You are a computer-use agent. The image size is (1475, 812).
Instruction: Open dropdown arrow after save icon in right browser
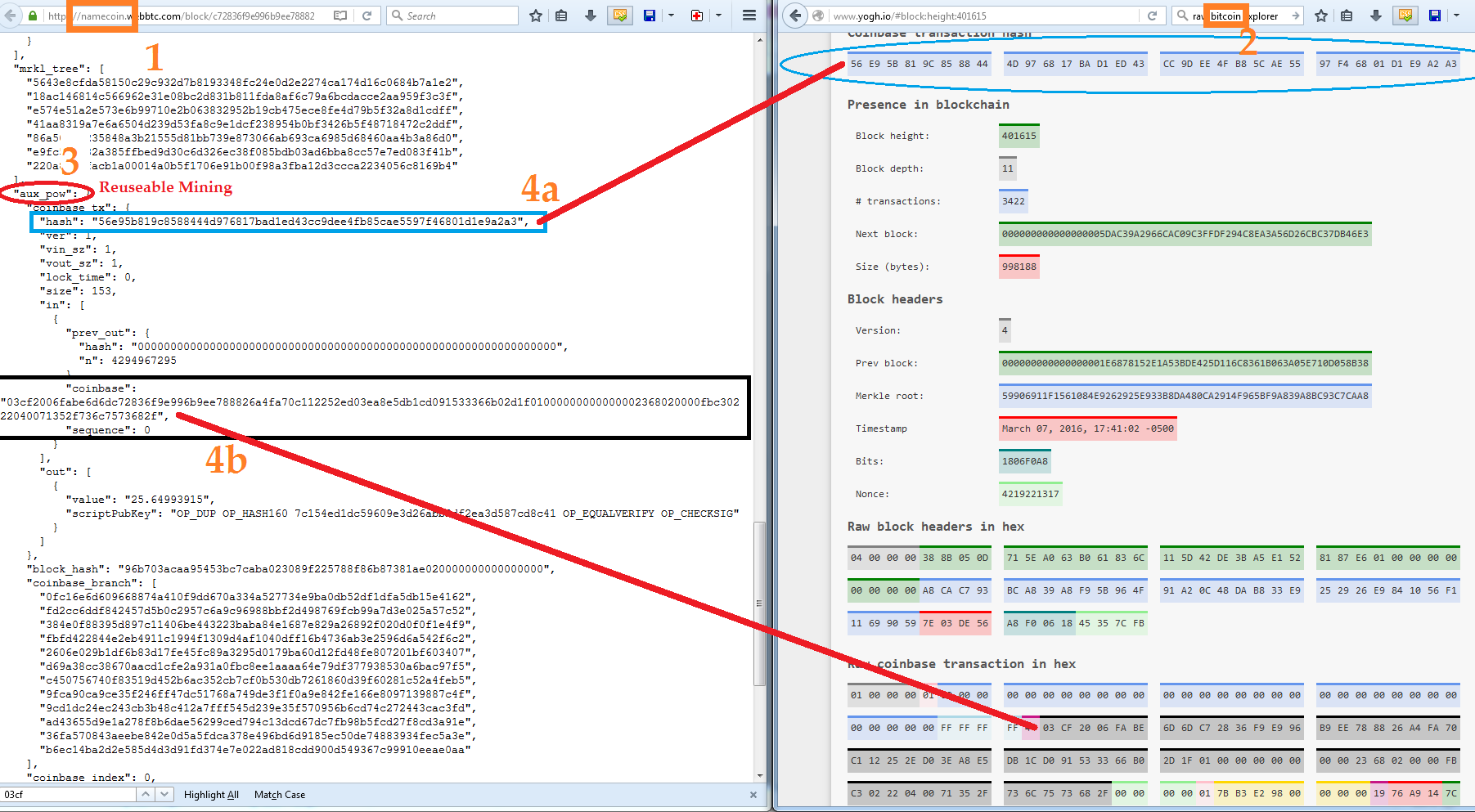[1456, 16]
